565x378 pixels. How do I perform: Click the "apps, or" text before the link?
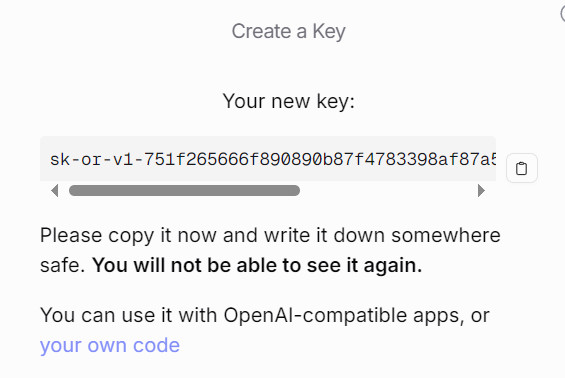(x=451, y=316)
